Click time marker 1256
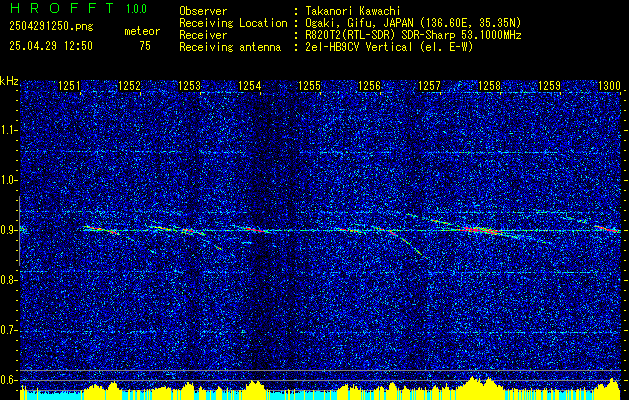Screen dimensions: 629x400 click(369, 86)
